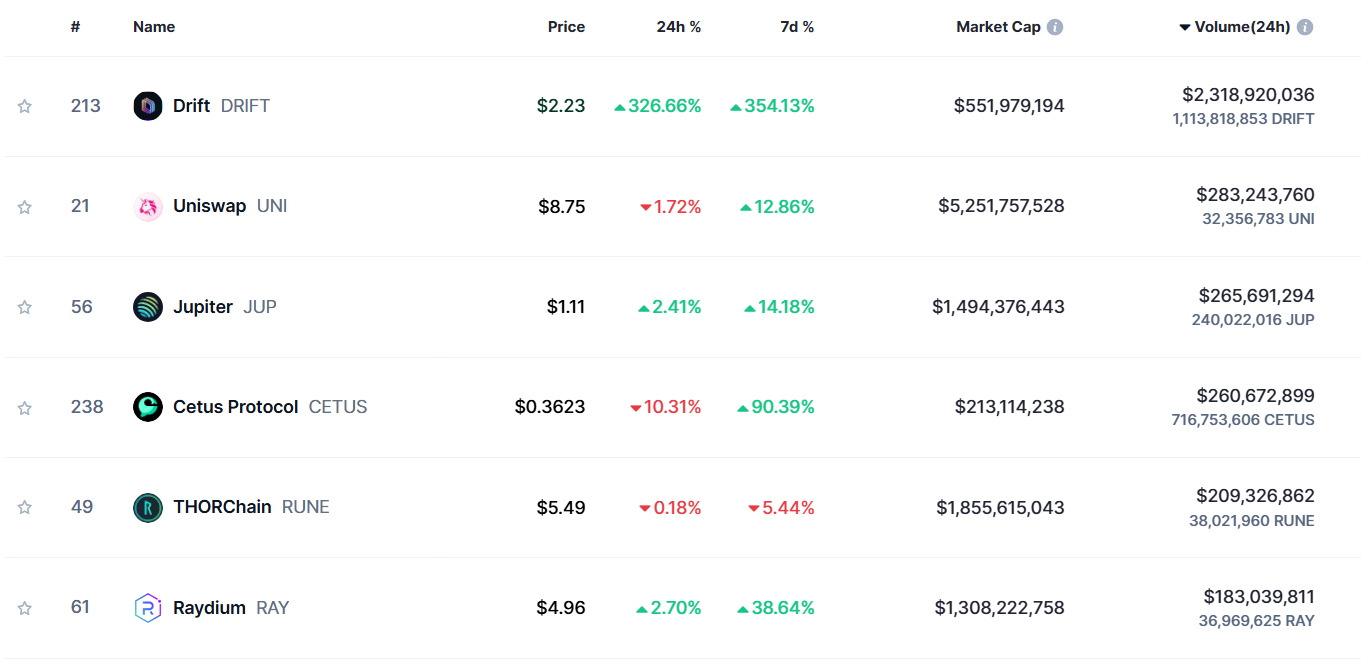The image size is (1361, 661).
Task: Sort the table by Market Cap
Action: coord(998,27)
